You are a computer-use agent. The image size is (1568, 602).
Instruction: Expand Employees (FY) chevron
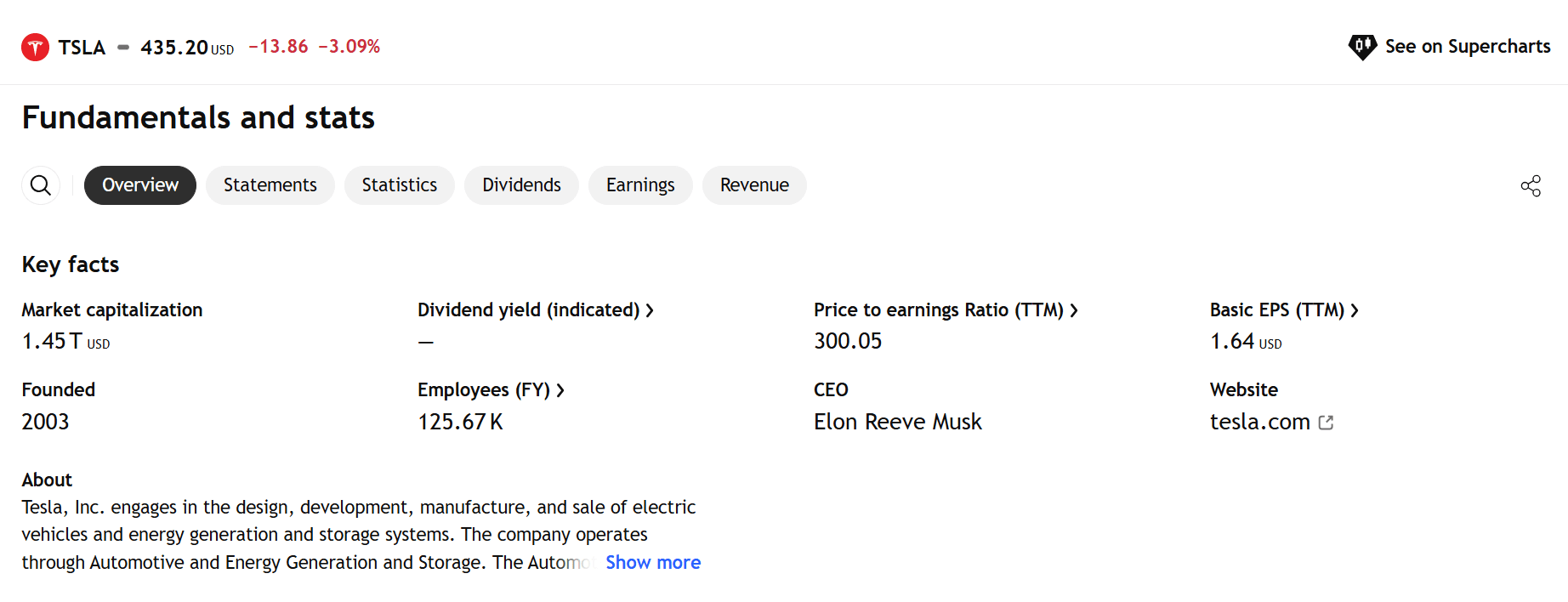560,390
